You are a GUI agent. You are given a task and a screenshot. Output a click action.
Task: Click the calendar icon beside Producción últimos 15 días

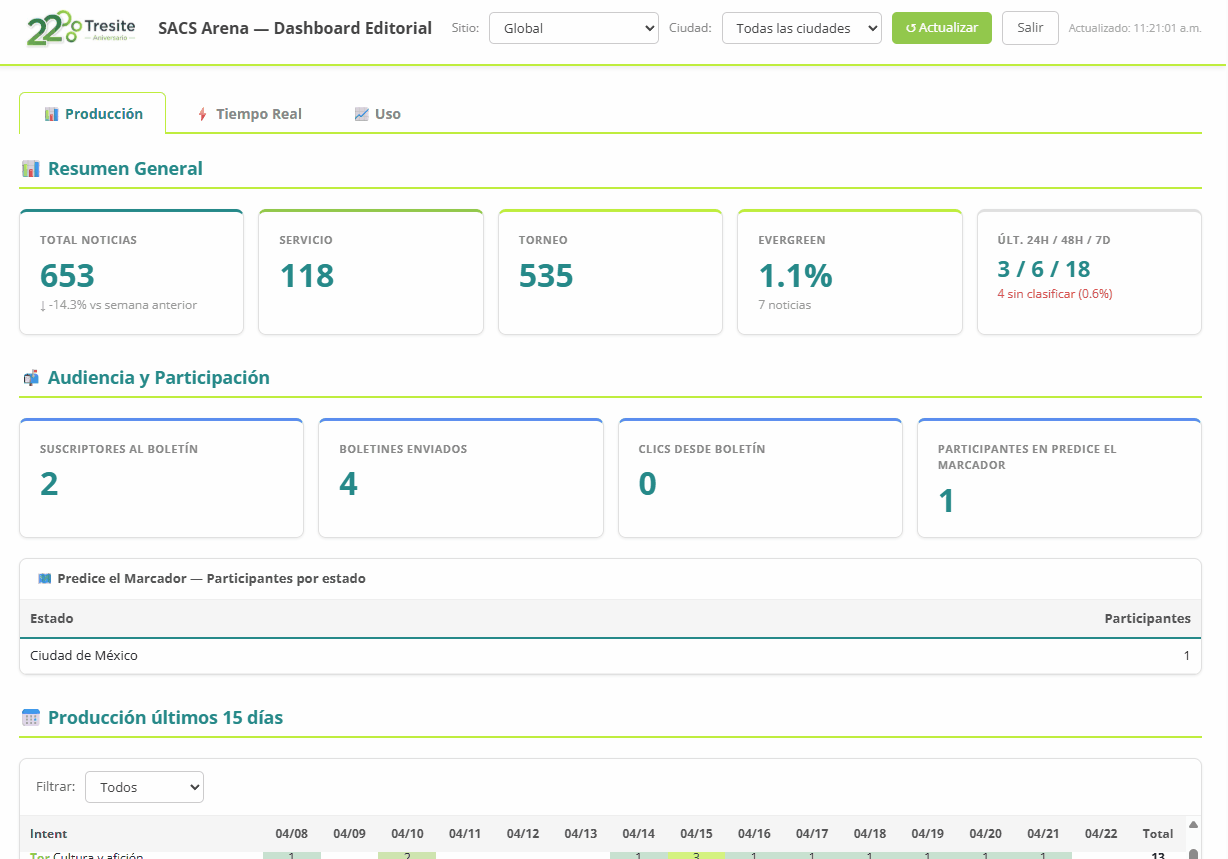point(31,718)
